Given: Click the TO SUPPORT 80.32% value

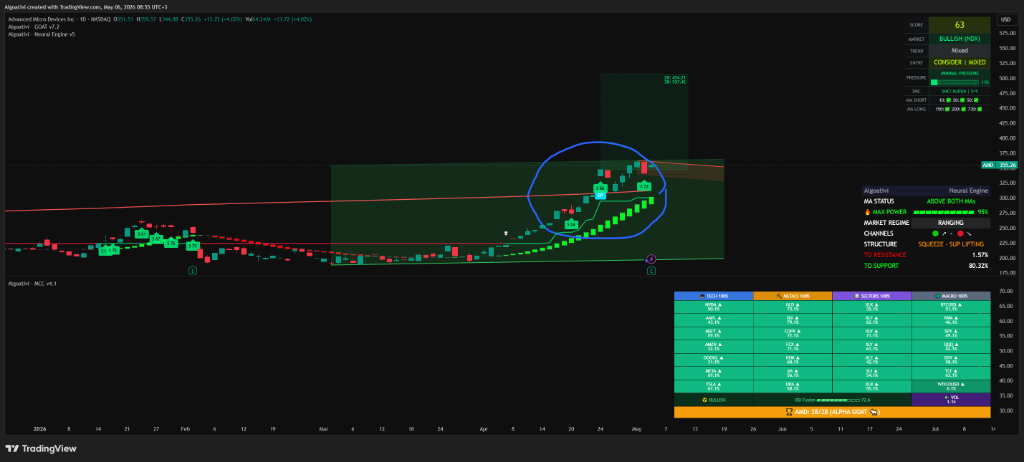Looking at the screenshot, I should (x=978, y=266).
